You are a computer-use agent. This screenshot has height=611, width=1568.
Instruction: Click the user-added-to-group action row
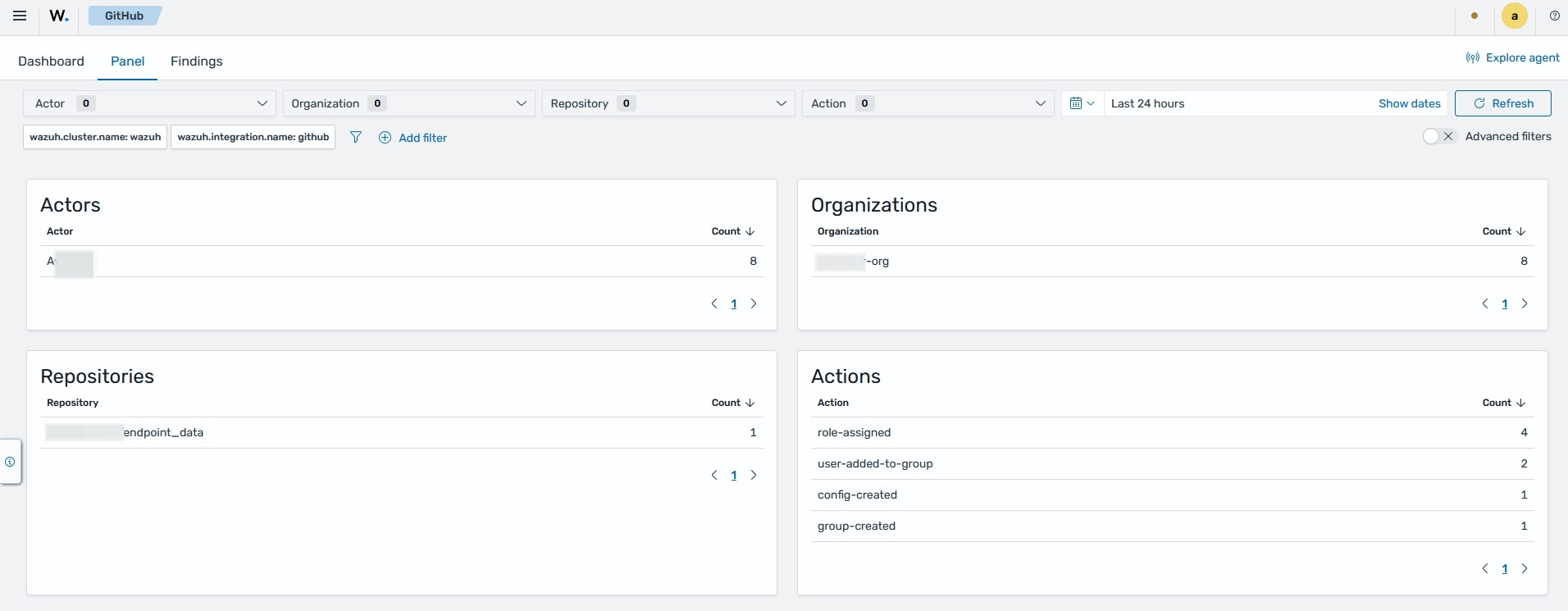tap(1173, 463)
